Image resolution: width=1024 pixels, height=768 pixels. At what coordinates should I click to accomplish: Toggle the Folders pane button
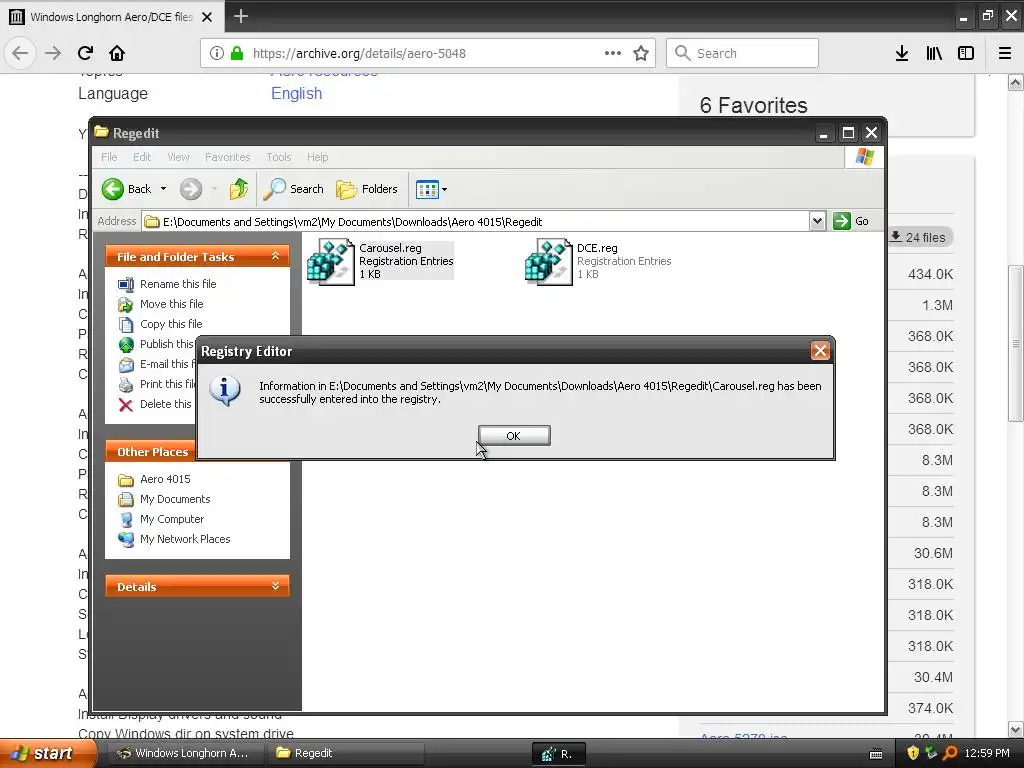tap(366, 189)
